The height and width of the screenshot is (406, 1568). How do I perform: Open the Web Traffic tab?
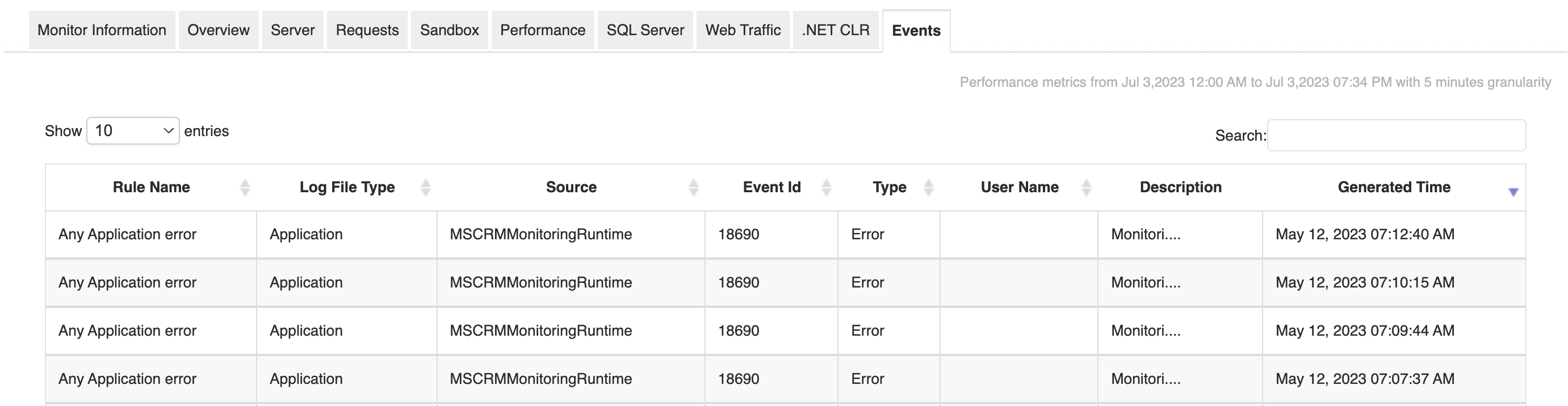pyautogui.click(x=743, y=31)
